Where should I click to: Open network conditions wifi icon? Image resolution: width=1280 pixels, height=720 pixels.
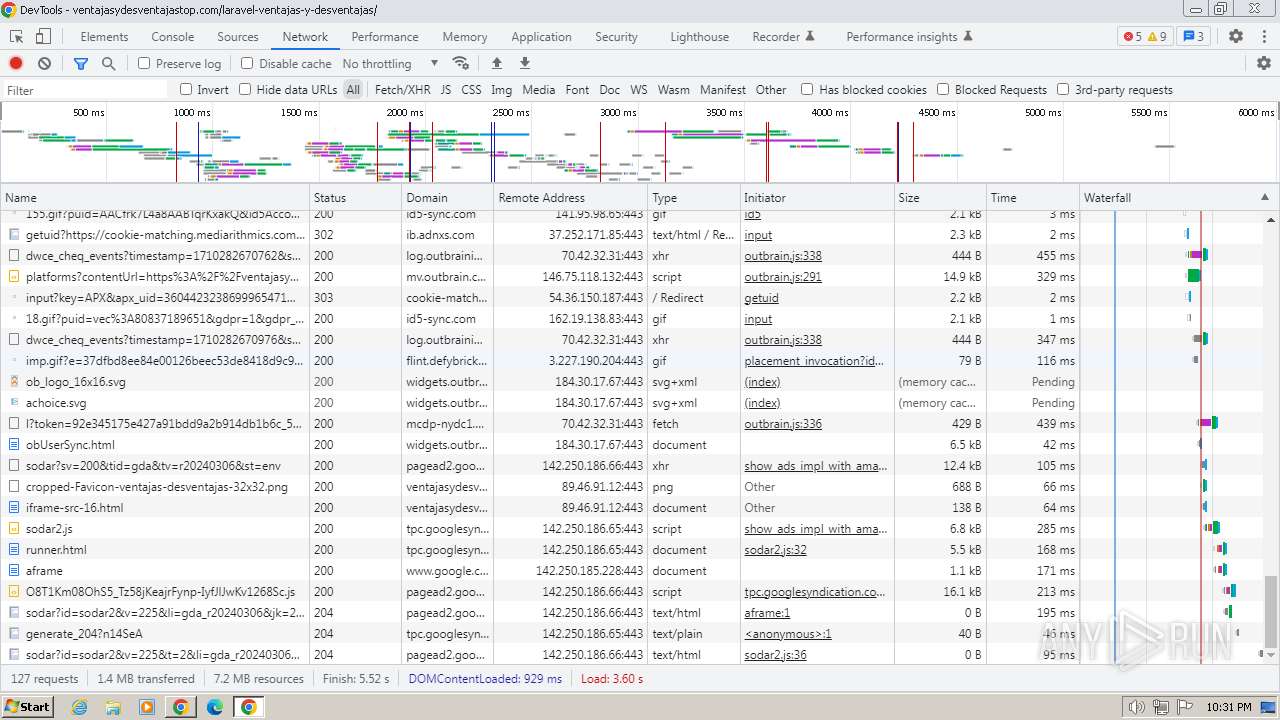(x=460, y=63)
